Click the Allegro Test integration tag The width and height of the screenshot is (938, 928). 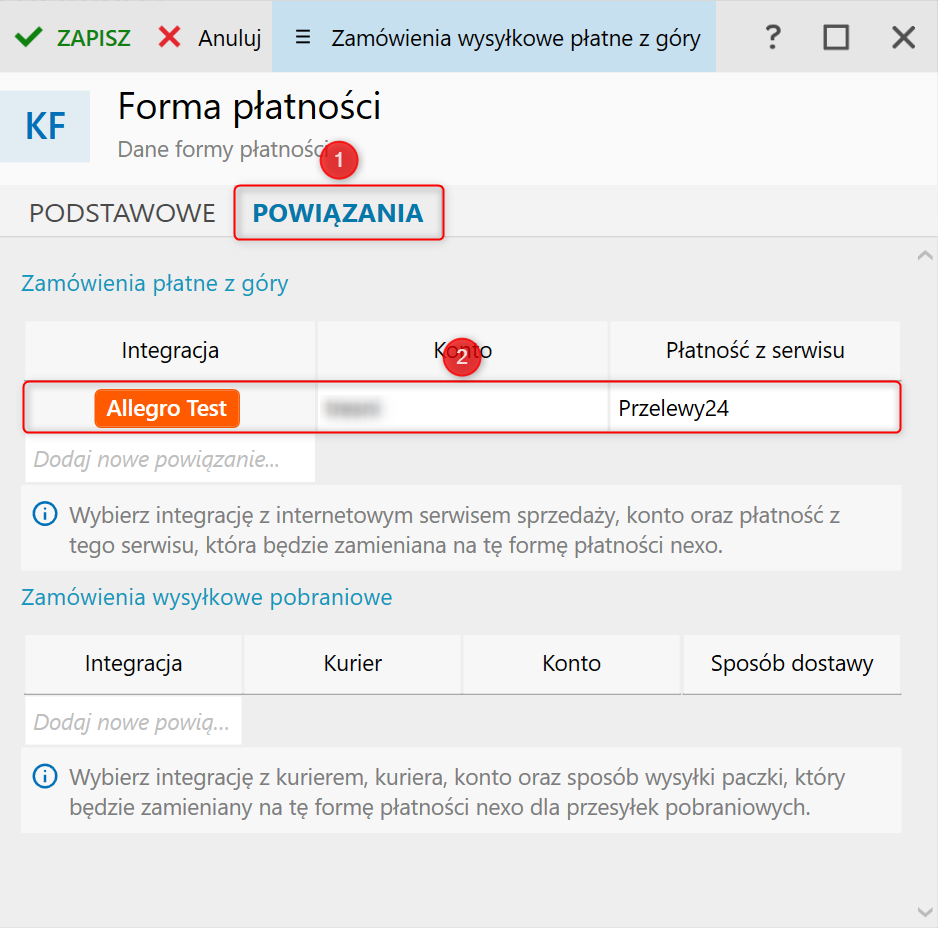(x=167, y=408)
